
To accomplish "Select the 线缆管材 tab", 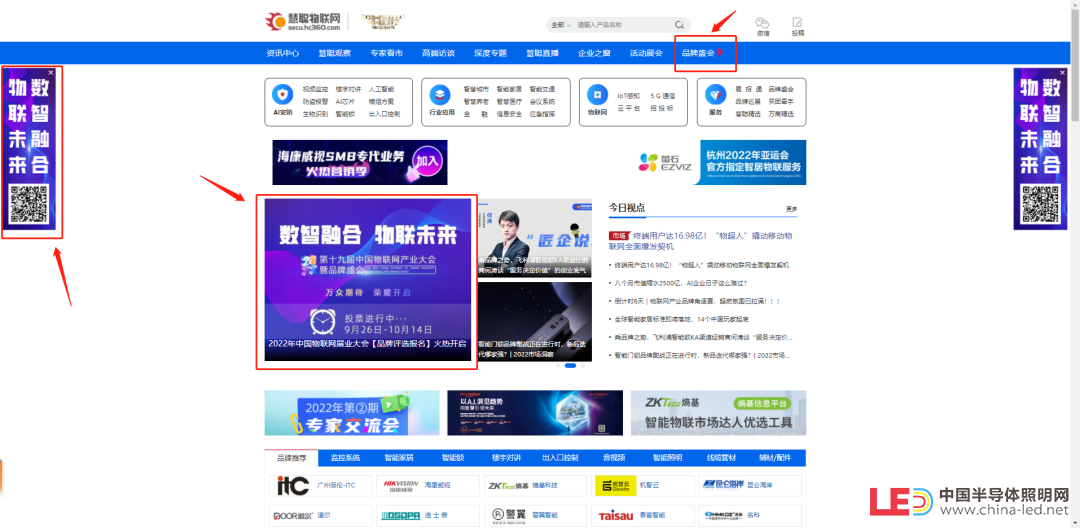I will click(721, 457).
